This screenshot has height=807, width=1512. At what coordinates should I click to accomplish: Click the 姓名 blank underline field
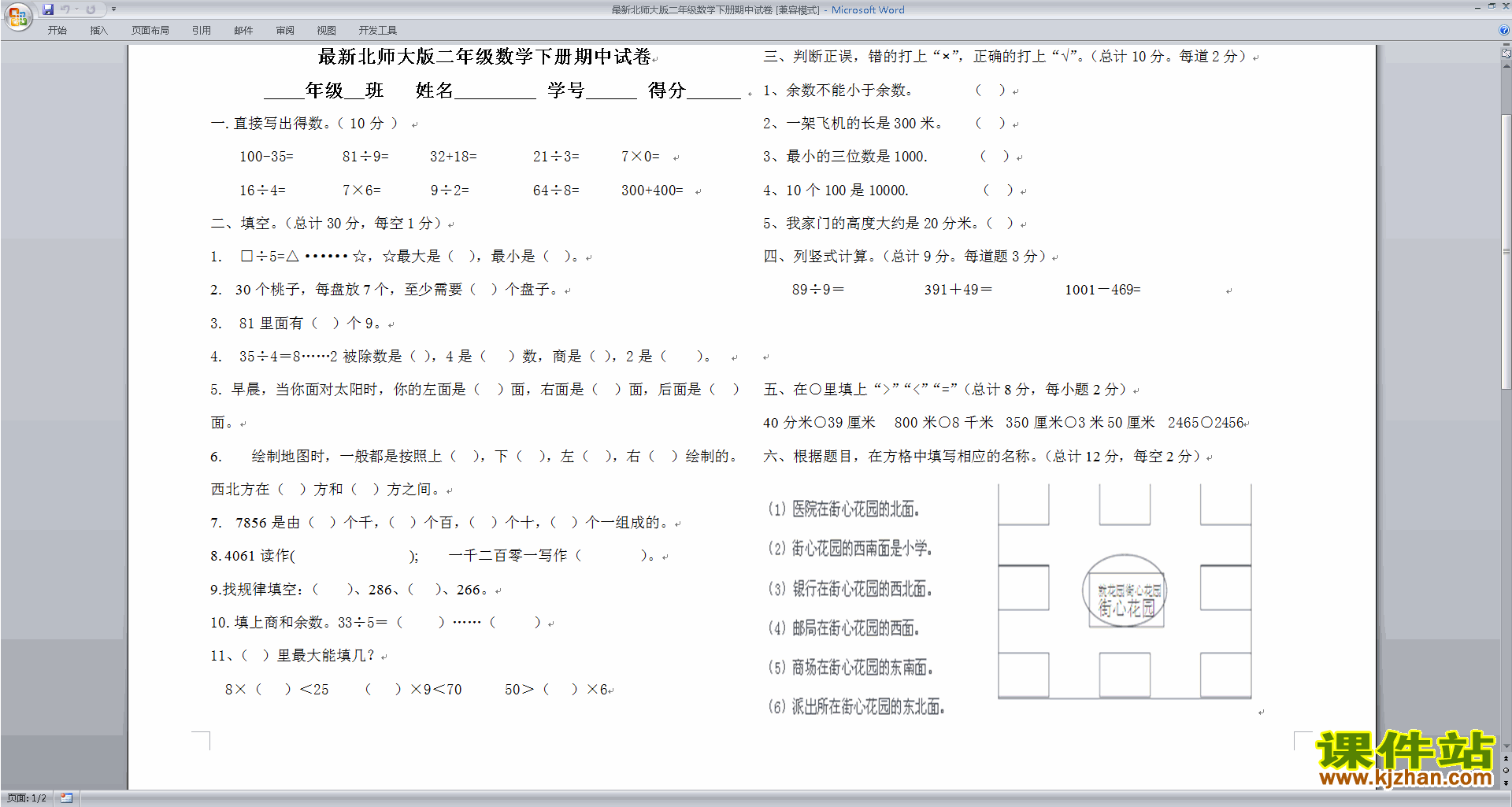(495, 91)
